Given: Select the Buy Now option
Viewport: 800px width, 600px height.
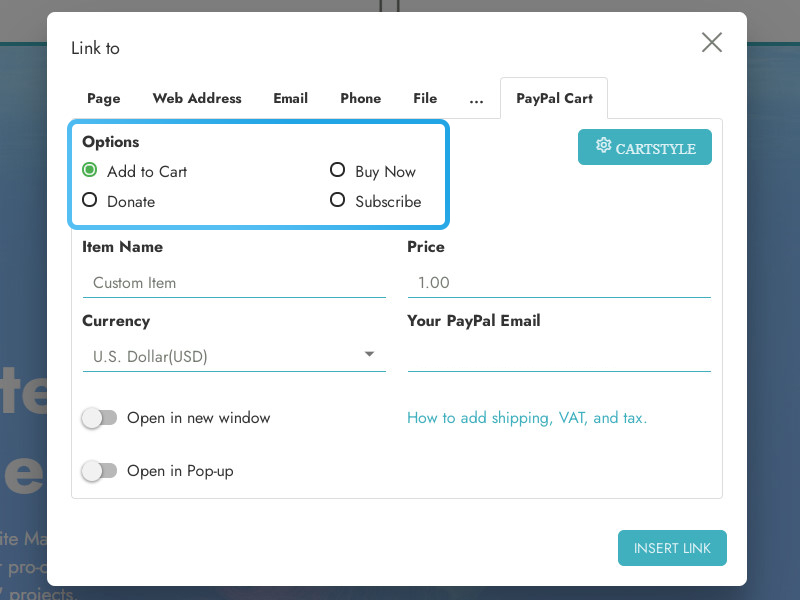Looking at the screenshot, I should point(337,170).
